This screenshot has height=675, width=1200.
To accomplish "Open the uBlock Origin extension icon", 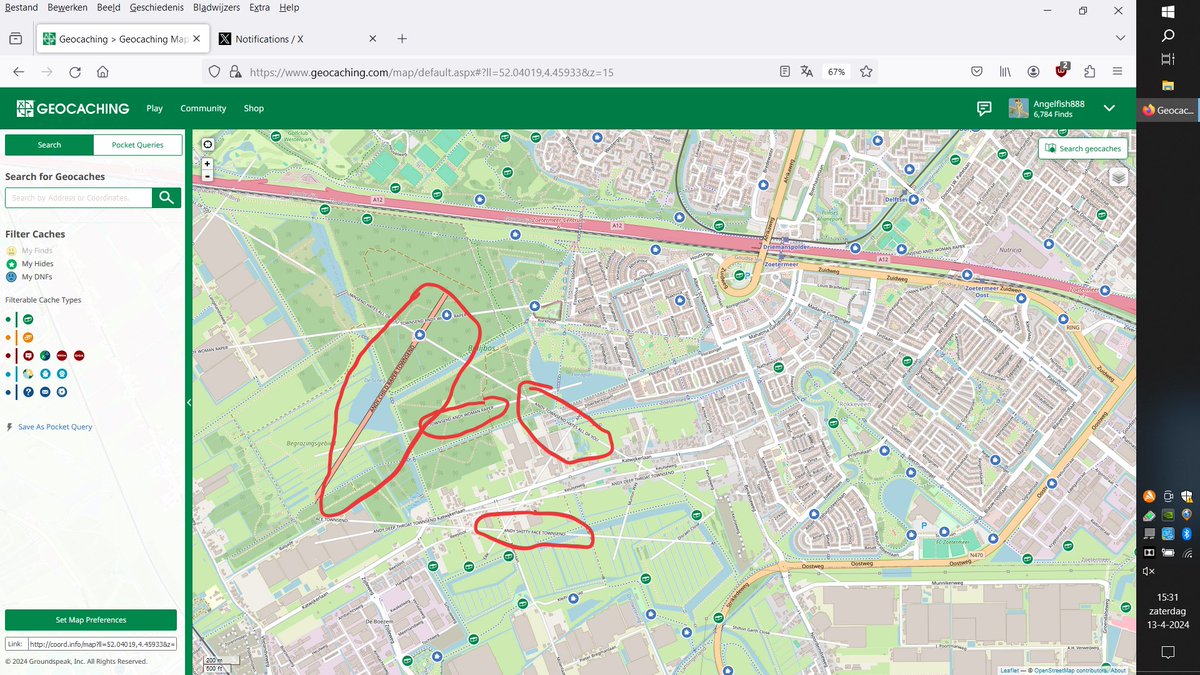I will (x=1062, y=71).
